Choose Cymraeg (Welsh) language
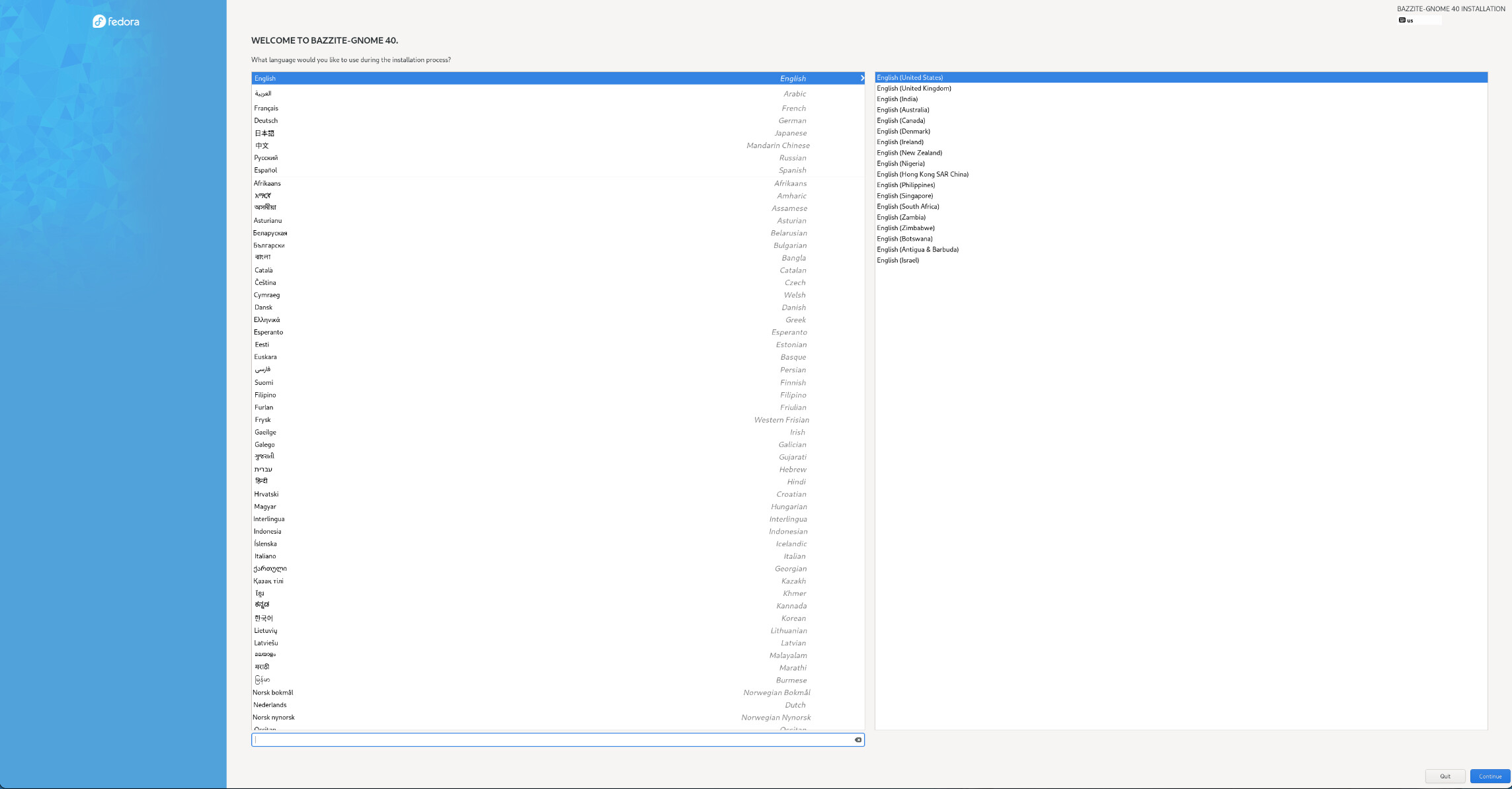 (x=557, y=295)
